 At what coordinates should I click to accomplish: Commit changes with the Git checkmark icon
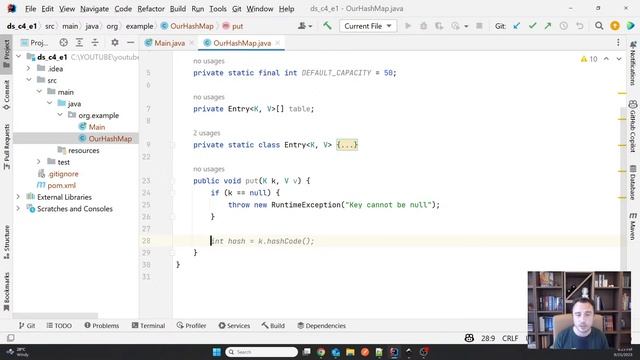click(532, 26)
